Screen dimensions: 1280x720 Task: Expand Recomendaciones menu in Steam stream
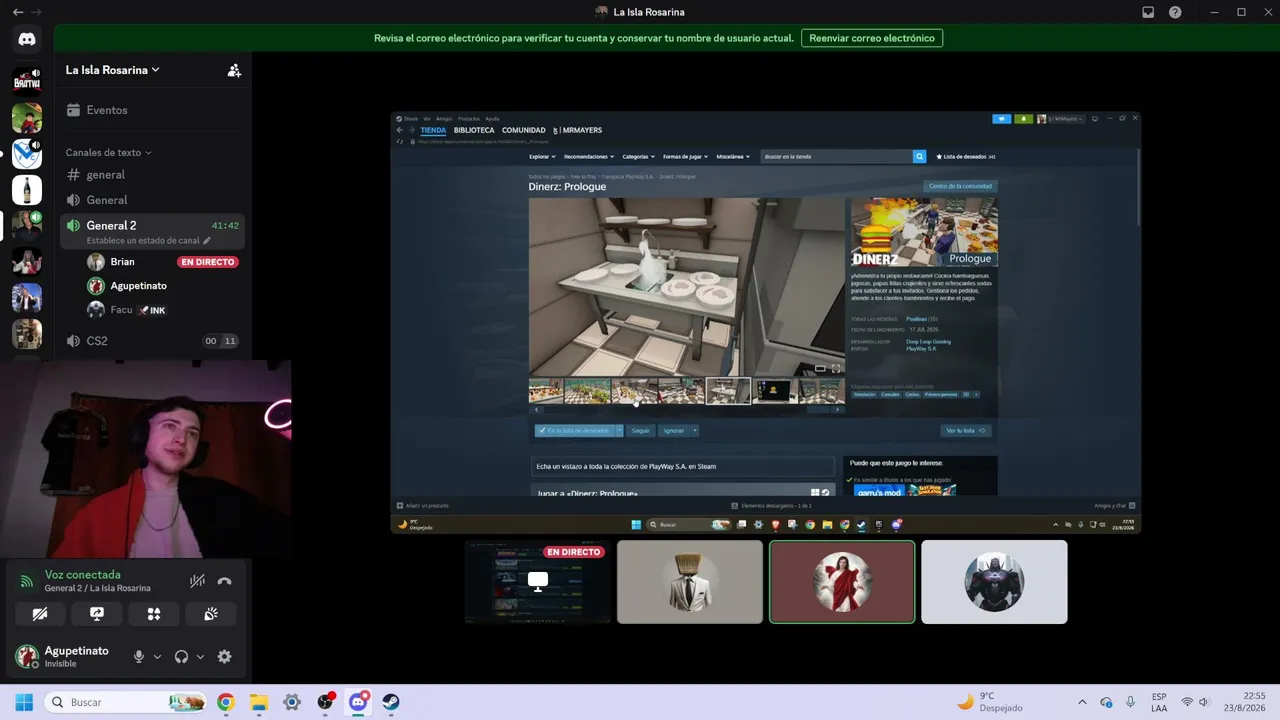coord(589,157)
